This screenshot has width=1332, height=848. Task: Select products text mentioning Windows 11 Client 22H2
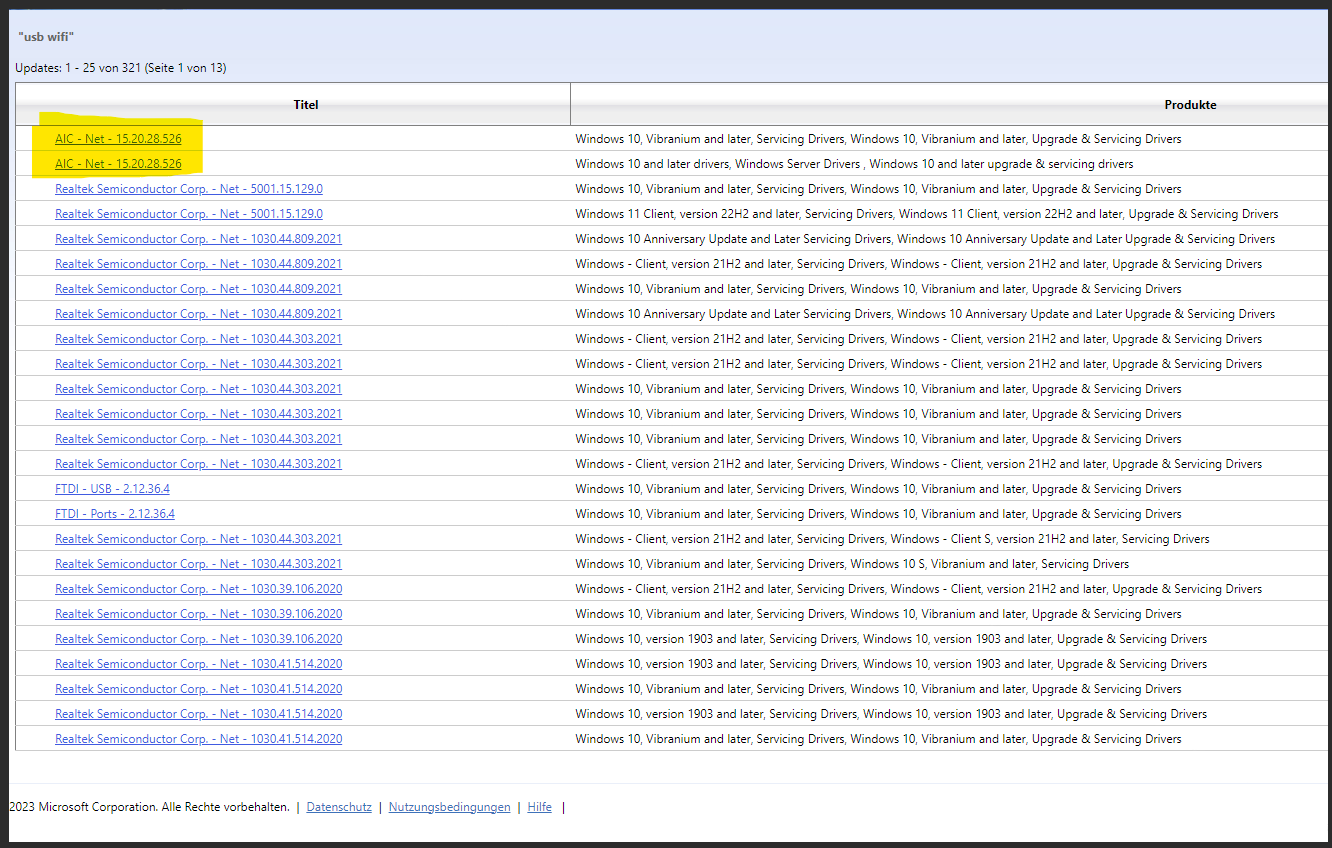point(926,214)
